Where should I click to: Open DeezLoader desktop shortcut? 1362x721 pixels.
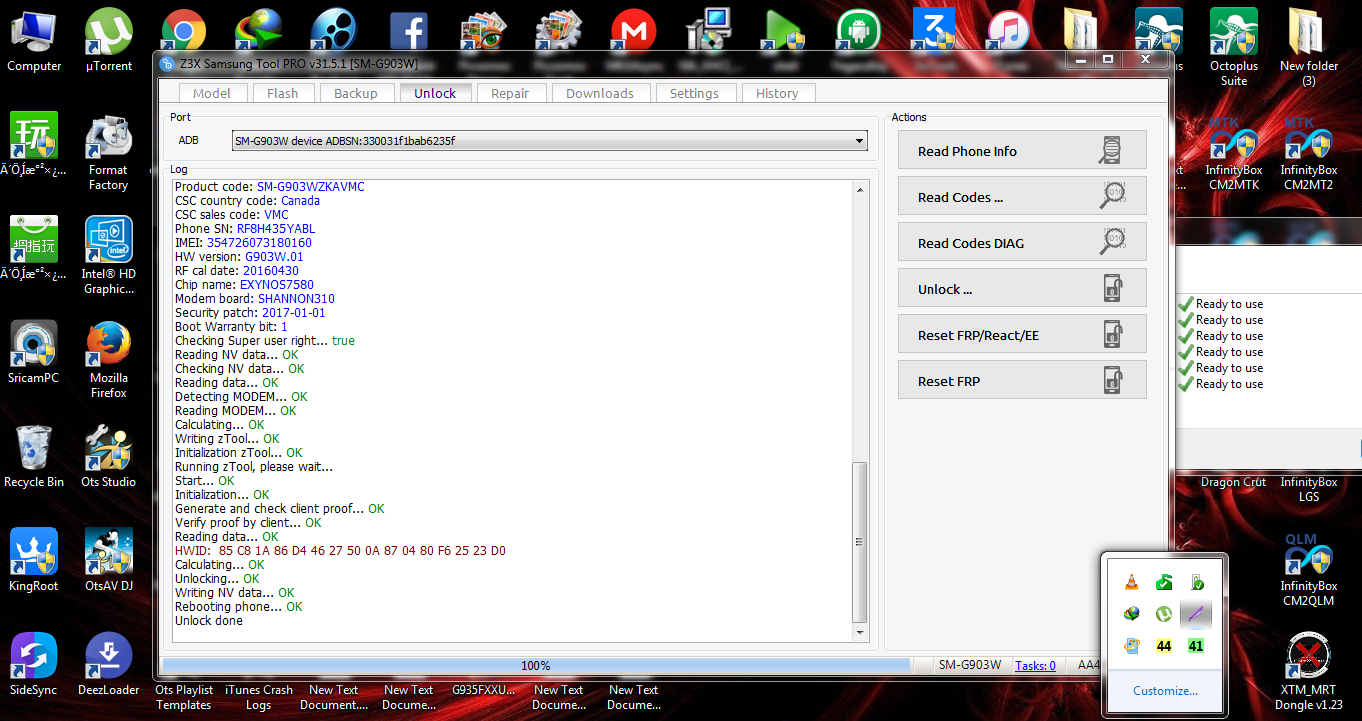(108, 664)
